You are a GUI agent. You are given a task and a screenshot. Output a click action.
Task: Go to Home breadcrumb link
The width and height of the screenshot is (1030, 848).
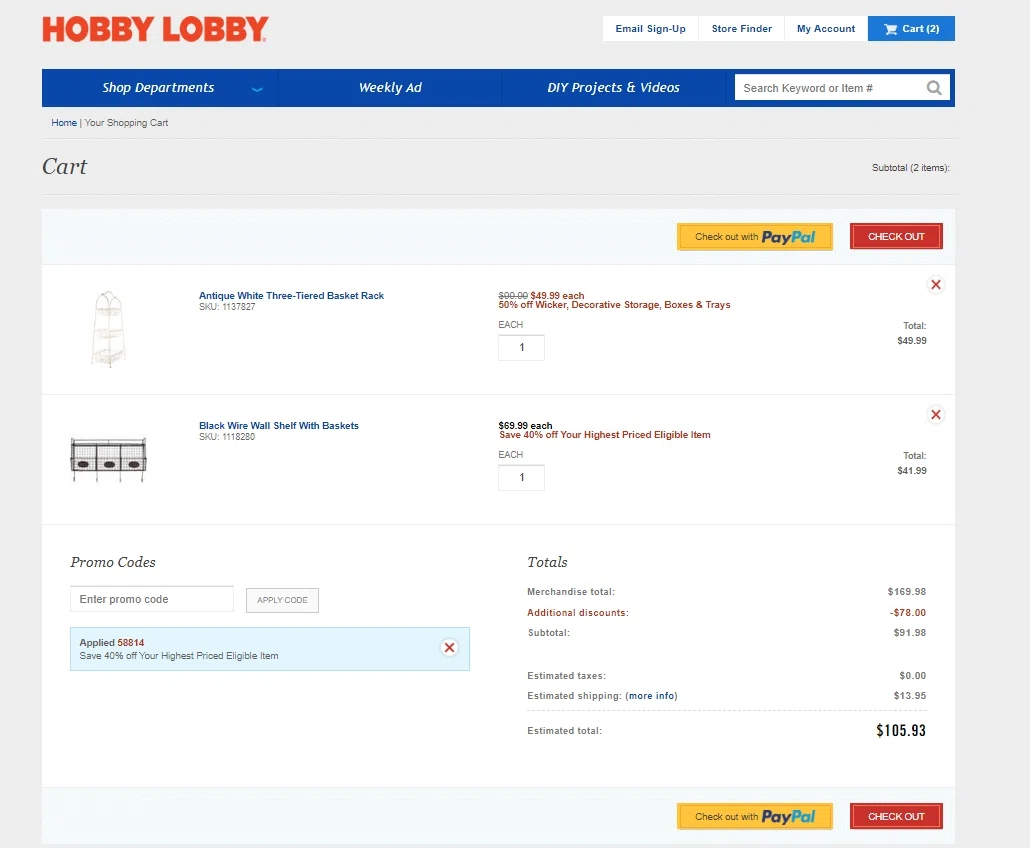[x=64, y=123]
